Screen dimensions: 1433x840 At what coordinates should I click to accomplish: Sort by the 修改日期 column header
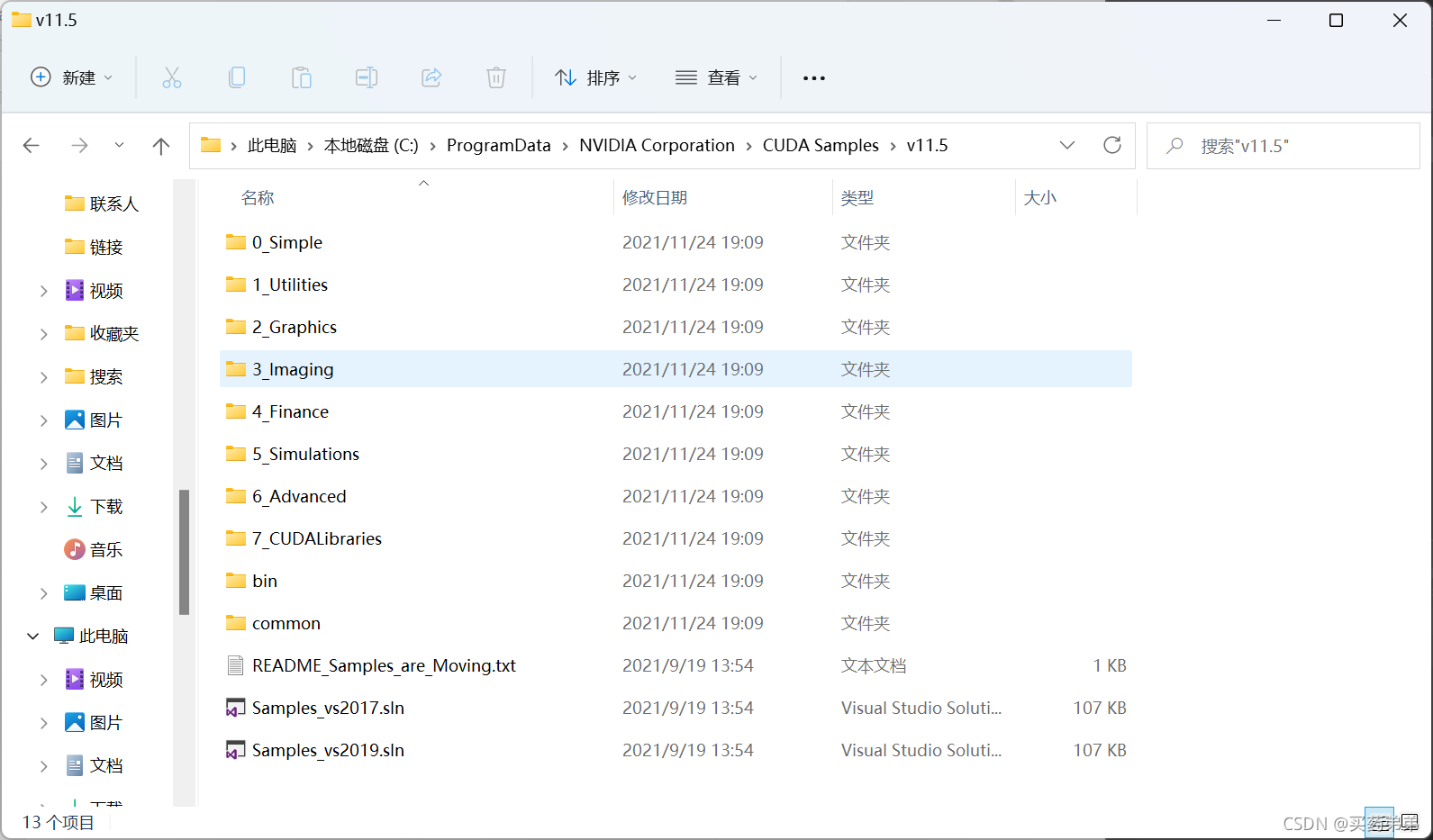[655, 197]
